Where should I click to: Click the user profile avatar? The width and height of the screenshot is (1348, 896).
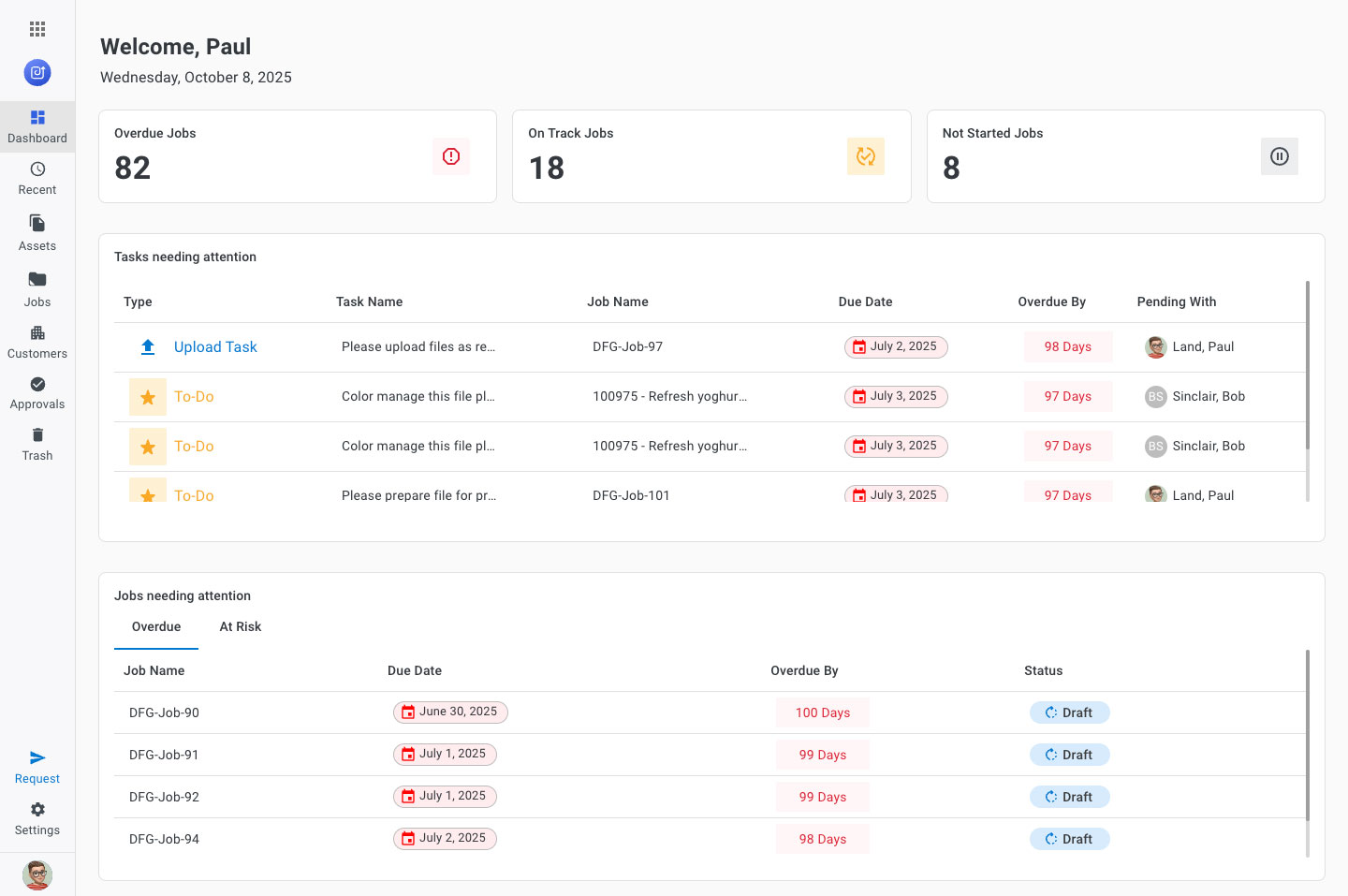point(37,874)
